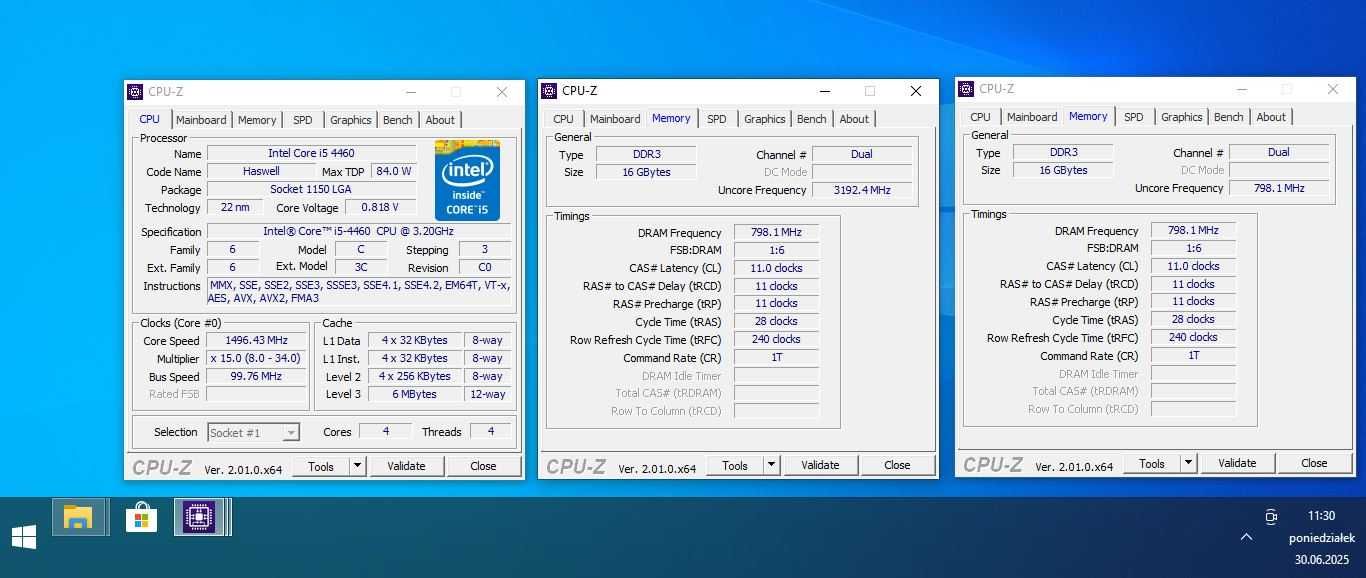Click the Intel Core i5 logo
The height and width of the screenshot is (578, 1366).
(x=467, y=180)
